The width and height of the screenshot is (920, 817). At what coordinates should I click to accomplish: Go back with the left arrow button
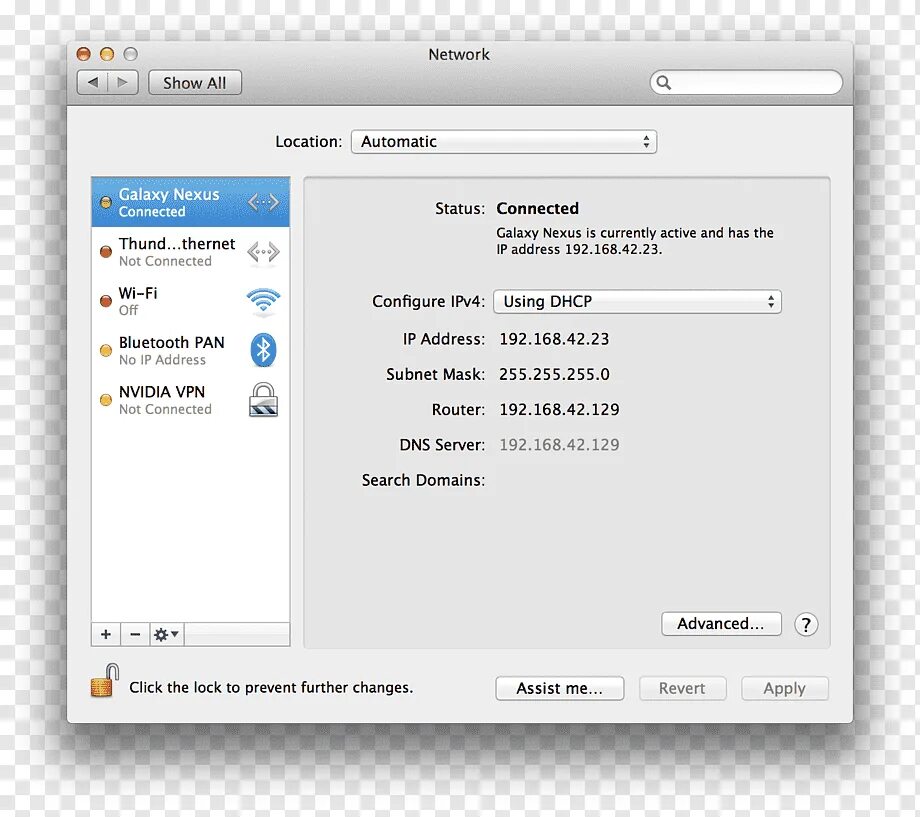[x=93, y=83]
